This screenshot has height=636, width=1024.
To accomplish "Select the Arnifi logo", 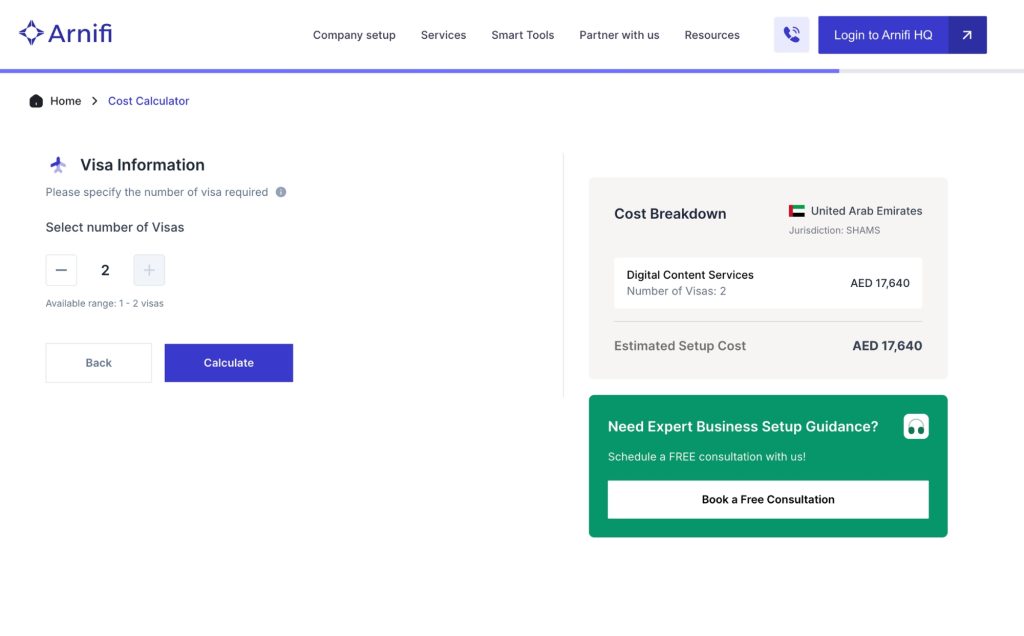I will coord(65,31).
